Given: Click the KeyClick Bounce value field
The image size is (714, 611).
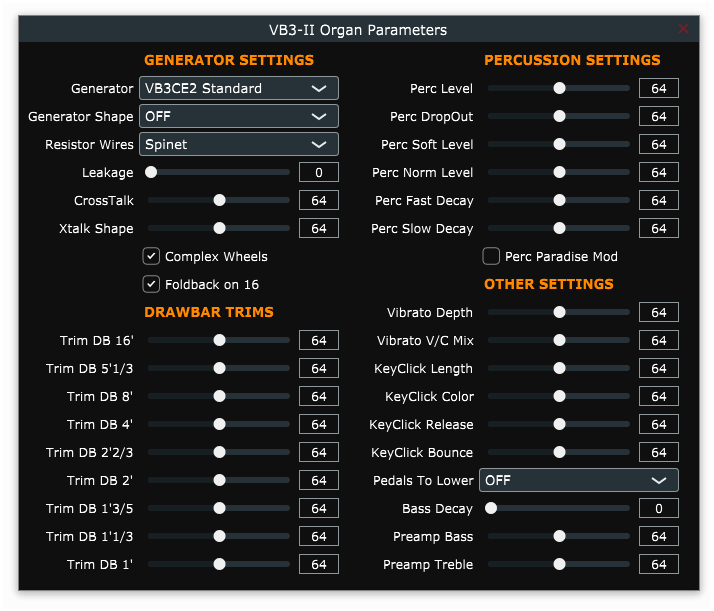Looking at the screenshot, I should click(659, 453).
